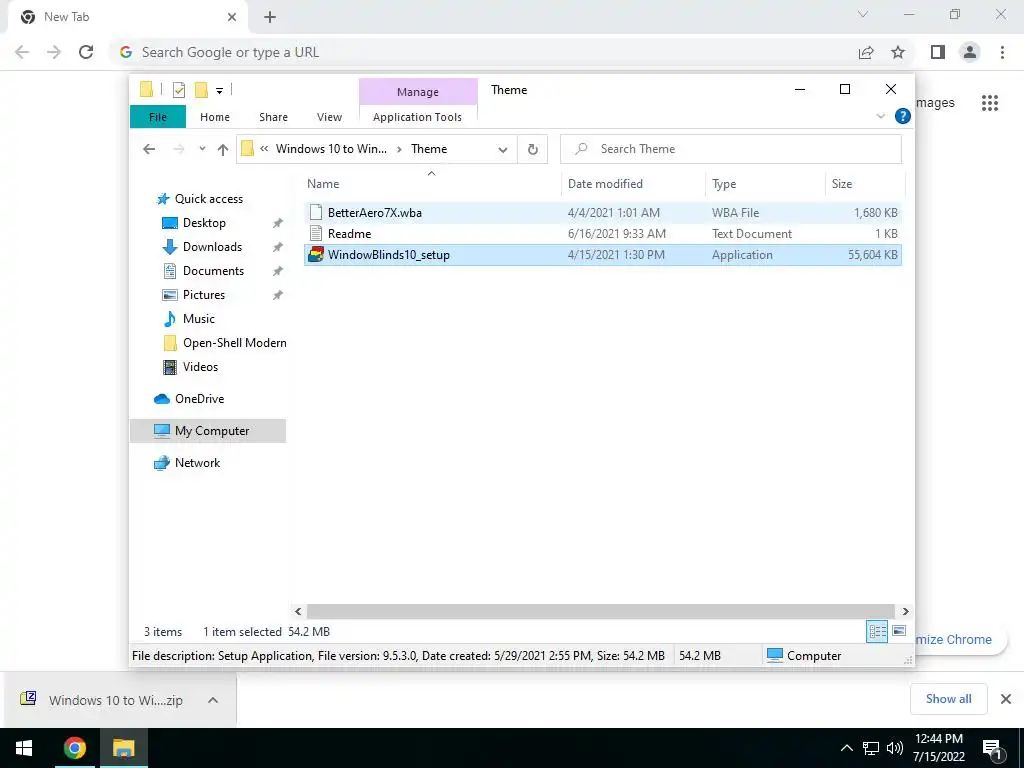
Task: Bookmark this tab with star icon
Action: point(898,52)
